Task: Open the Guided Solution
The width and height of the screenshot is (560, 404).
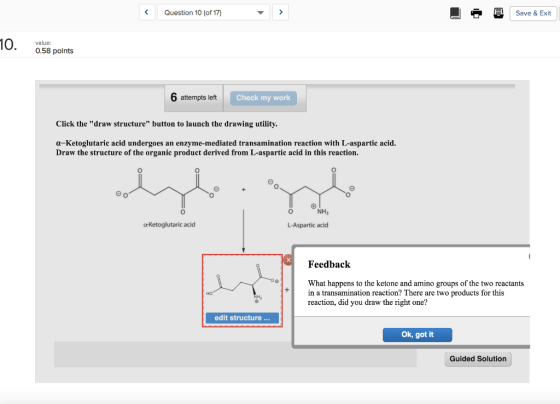Action: [478, 359]
